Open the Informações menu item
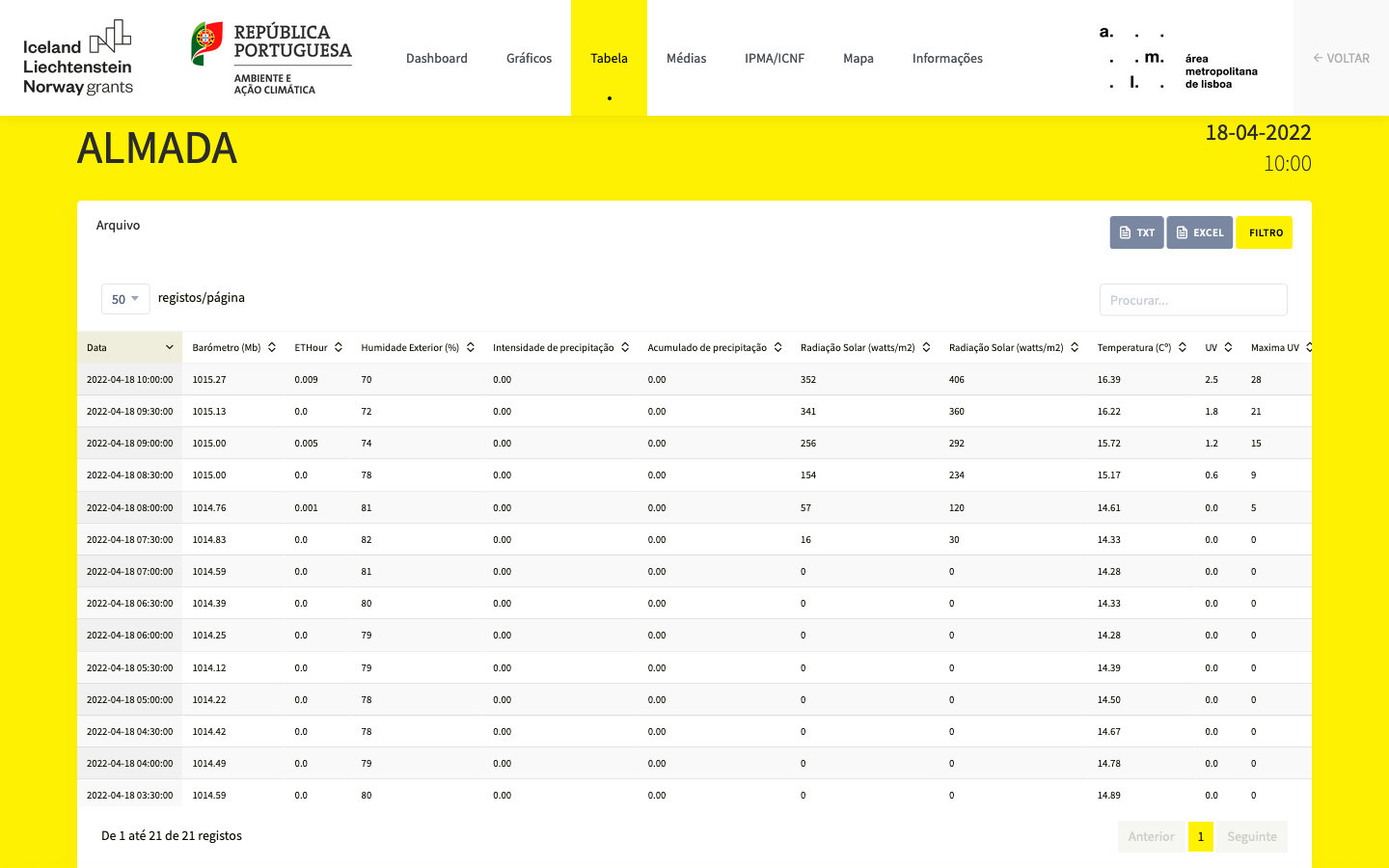1389x868 pixels. coord(948,58)
